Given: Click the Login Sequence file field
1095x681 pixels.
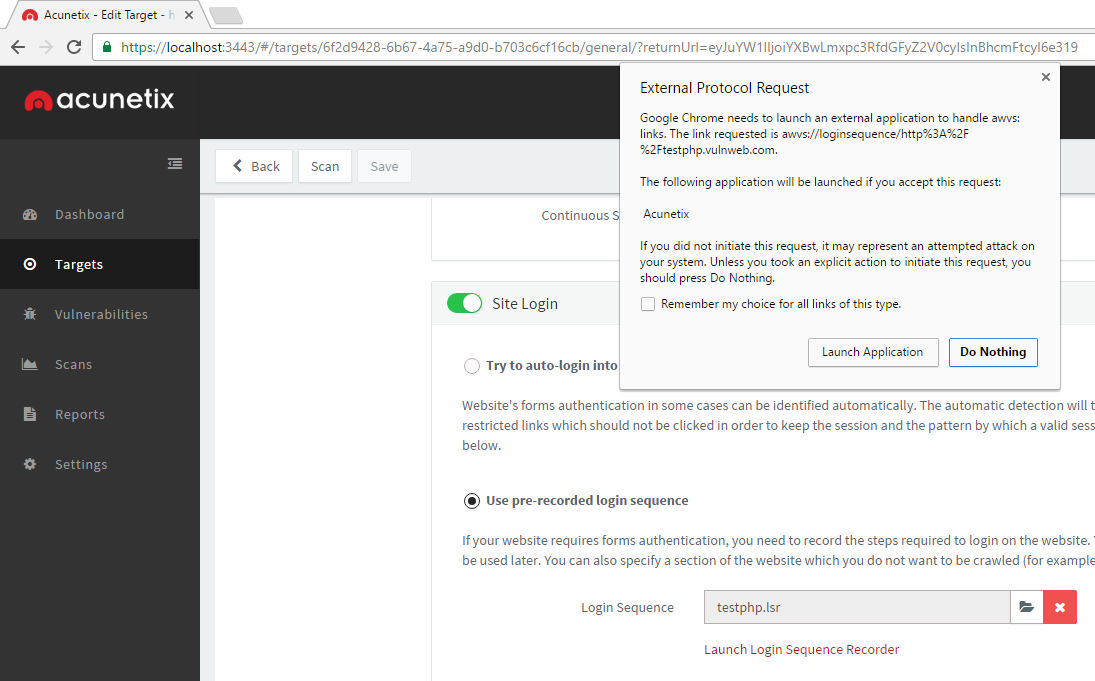Looking at the screenshot, I should pos(857,607).
